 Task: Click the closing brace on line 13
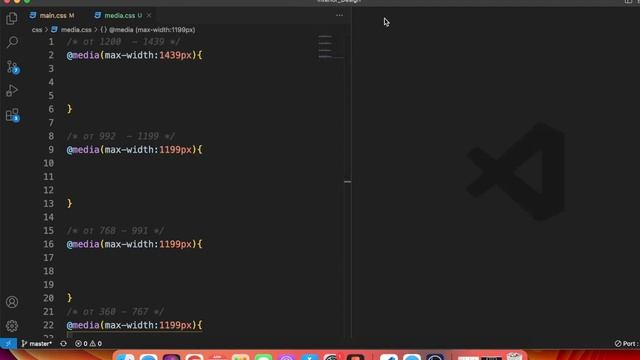pos(69,204)
